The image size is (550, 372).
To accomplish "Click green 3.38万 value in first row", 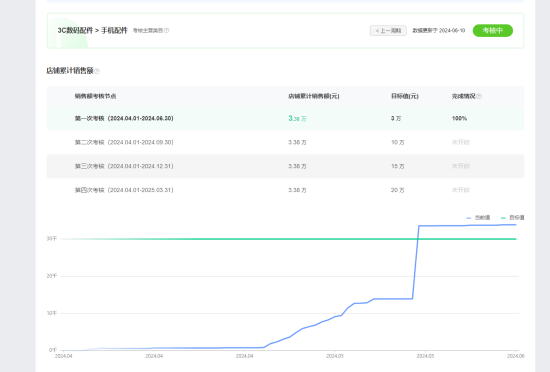I will [x=297, y=119].
